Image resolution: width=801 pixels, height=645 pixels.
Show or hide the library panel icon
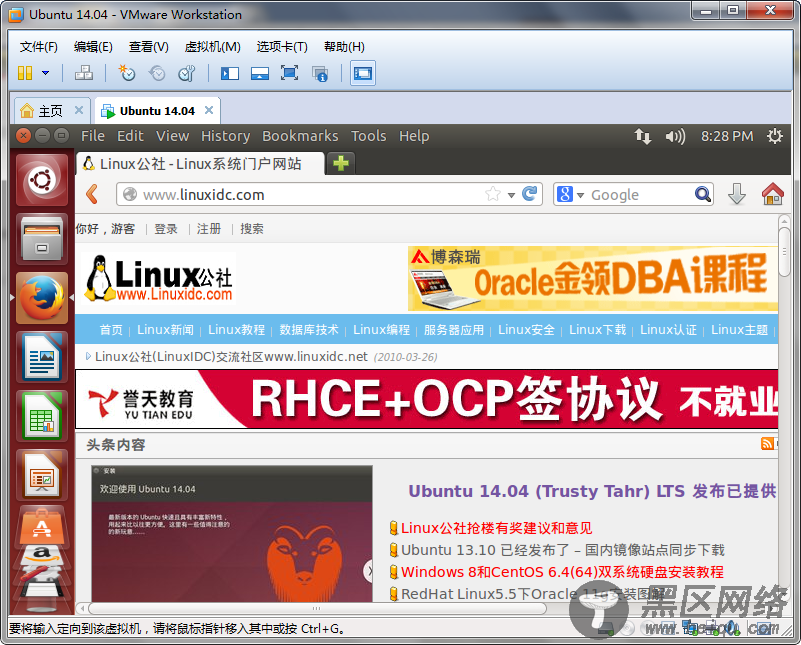229,74
